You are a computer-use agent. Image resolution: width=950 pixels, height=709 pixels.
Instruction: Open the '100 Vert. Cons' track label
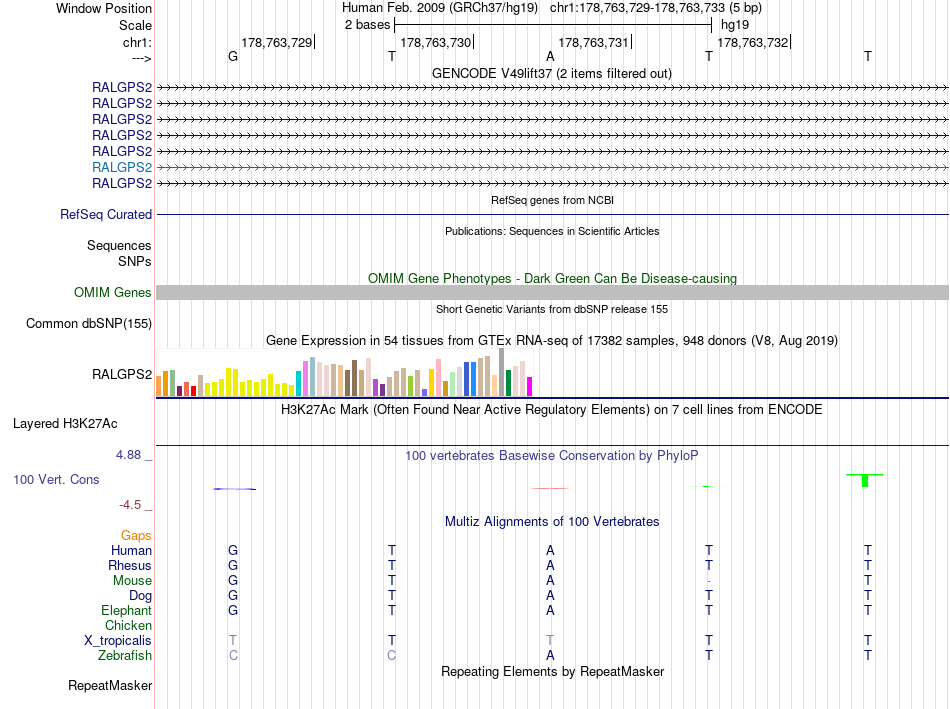pyautogui.click(x=56, y=479)
